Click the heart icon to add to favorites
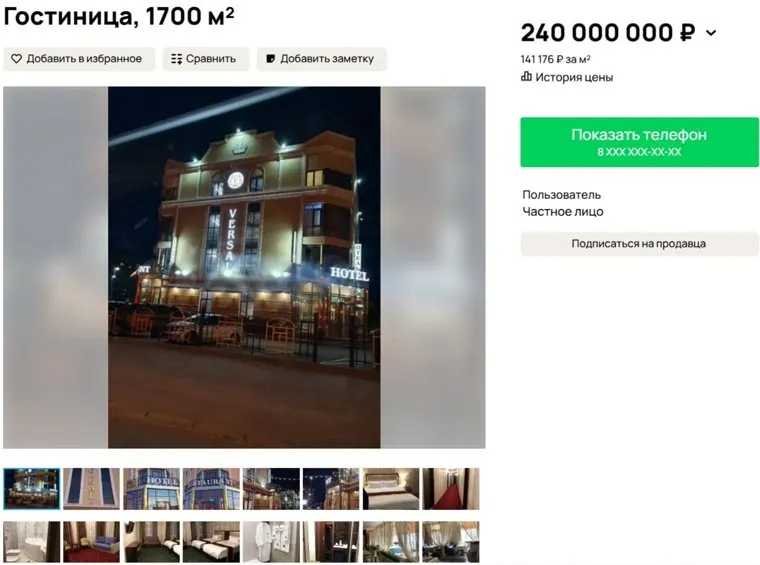Image resolution: width=760 pixels, height=565 pixels. point(16,59)
